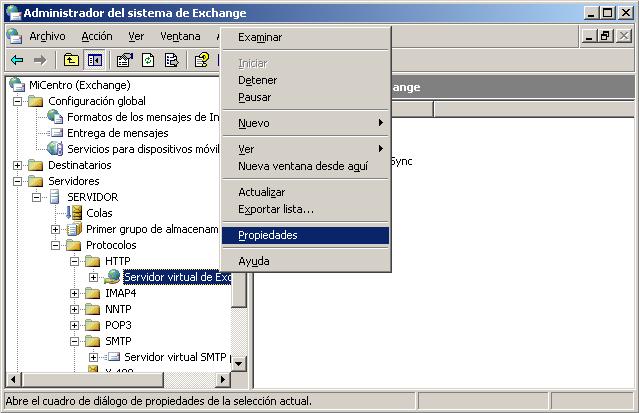Click the Export list toolbar icon
This screenshot has width=639, height=413.
click(171, 60)
